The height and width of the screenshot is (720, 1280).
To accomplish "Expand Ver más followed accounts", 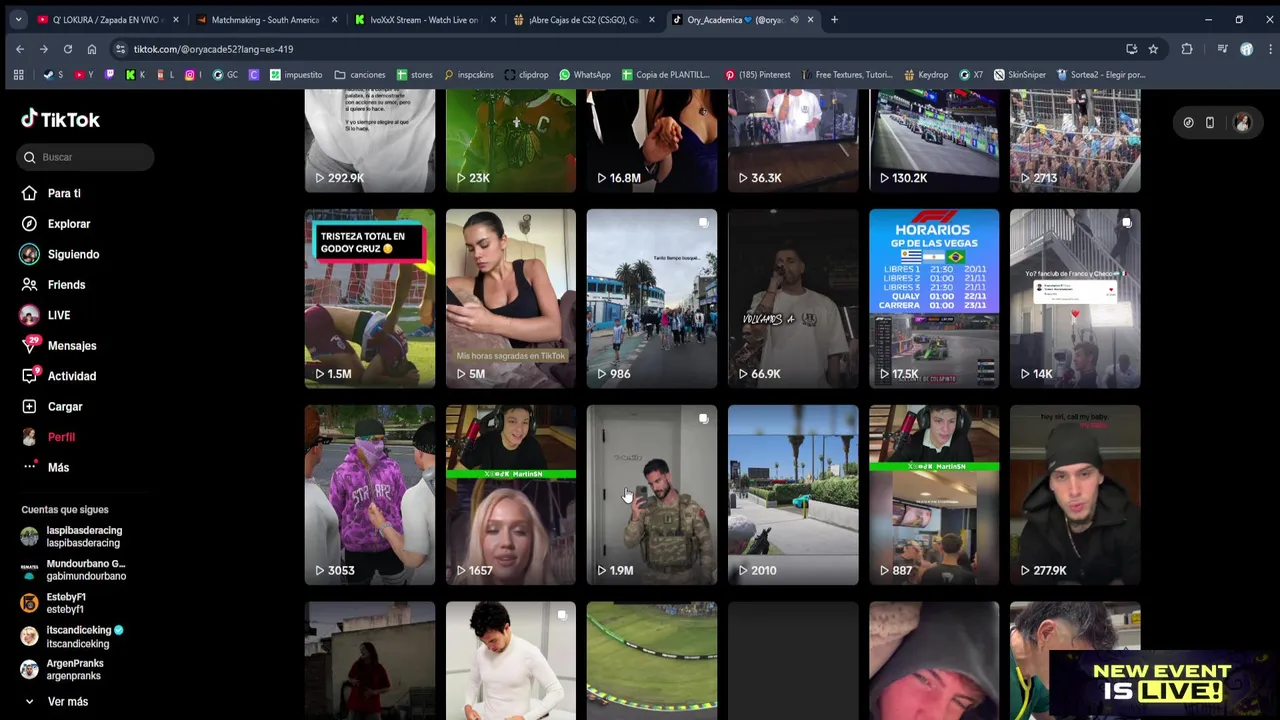I will (67, 702).
